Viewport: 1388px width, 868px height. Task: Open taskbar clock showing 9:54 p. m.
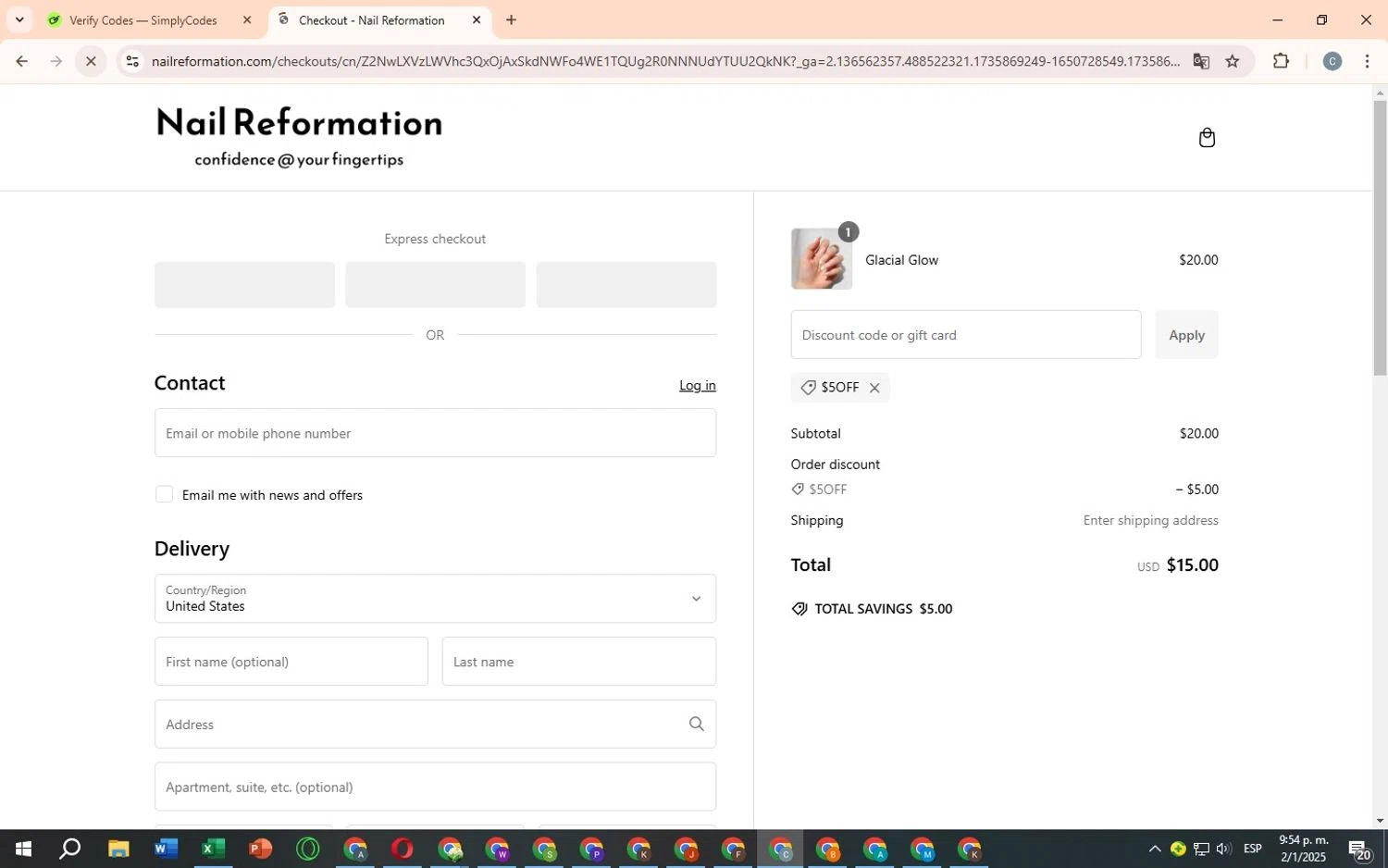[1303, 849]
